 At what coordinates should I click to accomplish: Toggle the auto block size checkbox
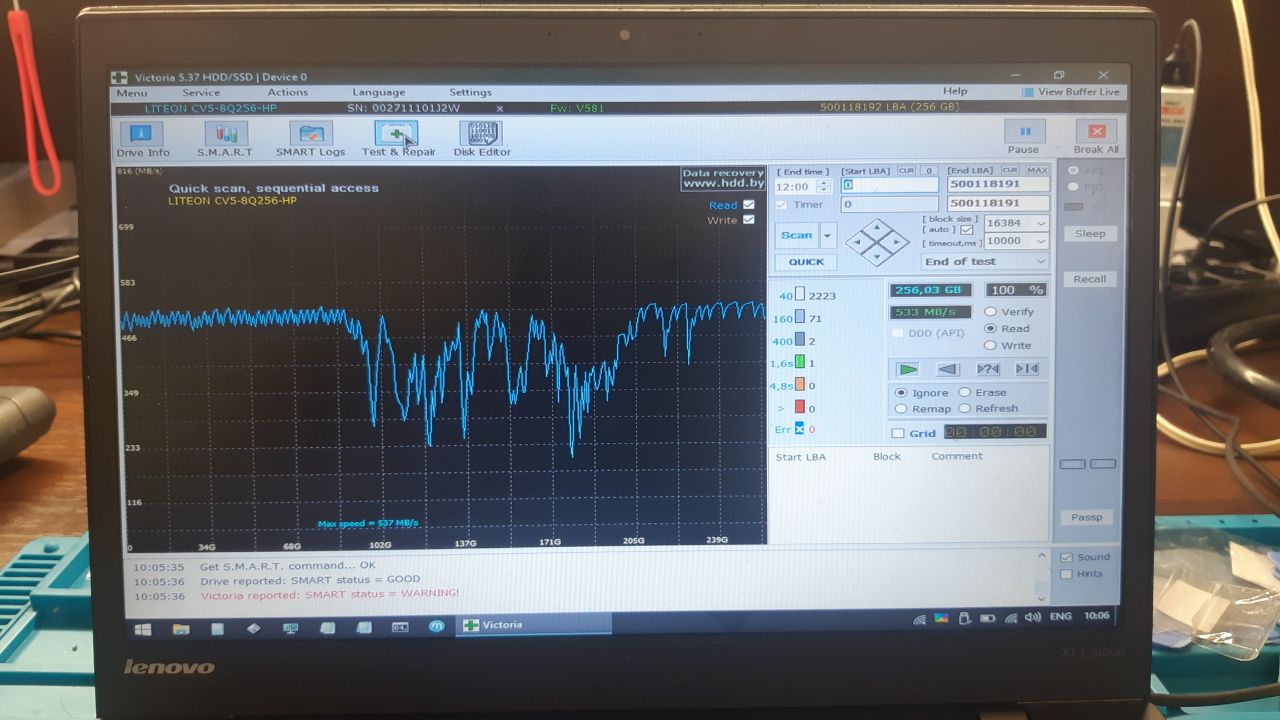point(966,229)
